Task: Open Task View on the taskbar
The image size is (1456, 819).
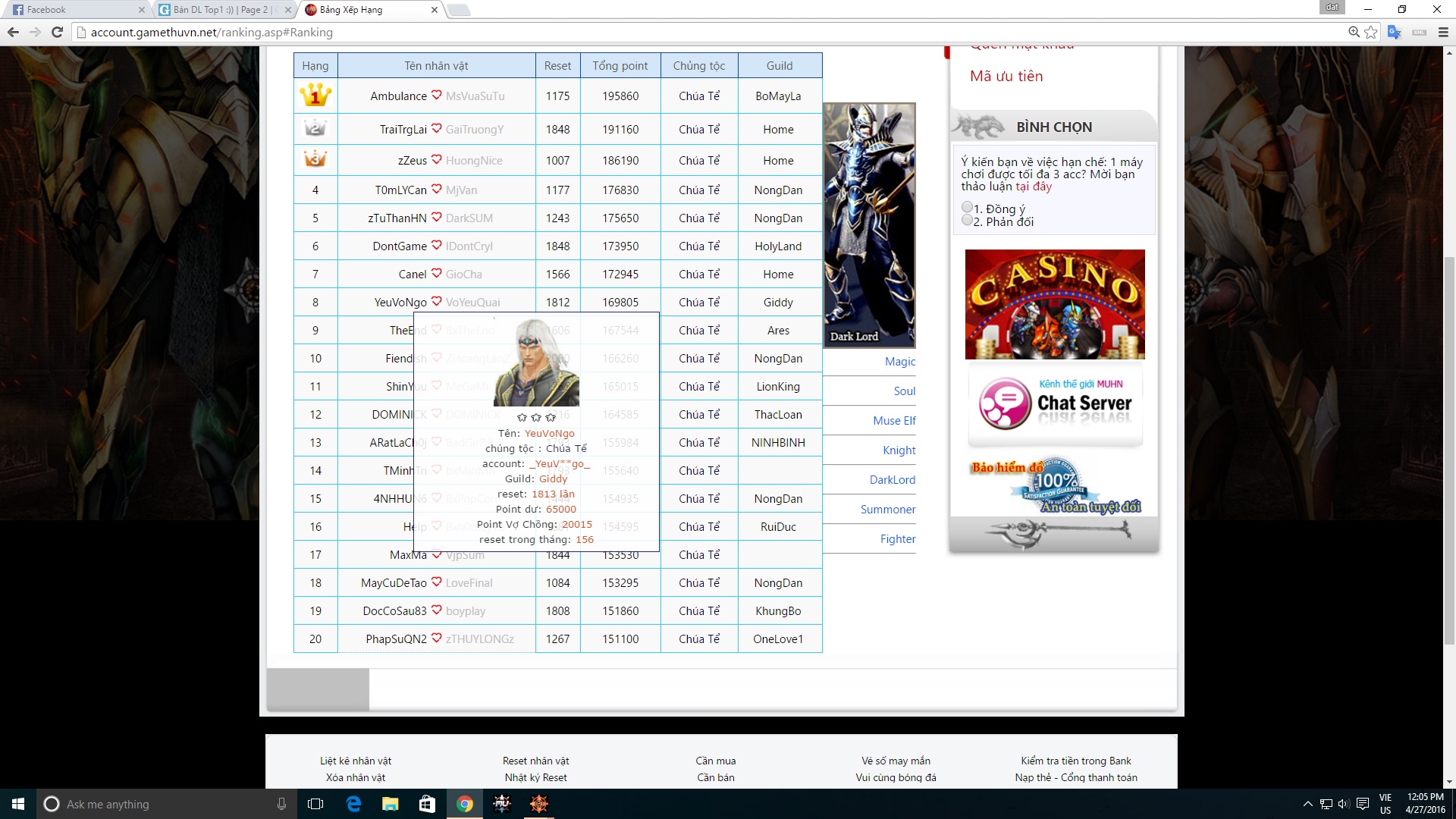Action: point(315,804)
